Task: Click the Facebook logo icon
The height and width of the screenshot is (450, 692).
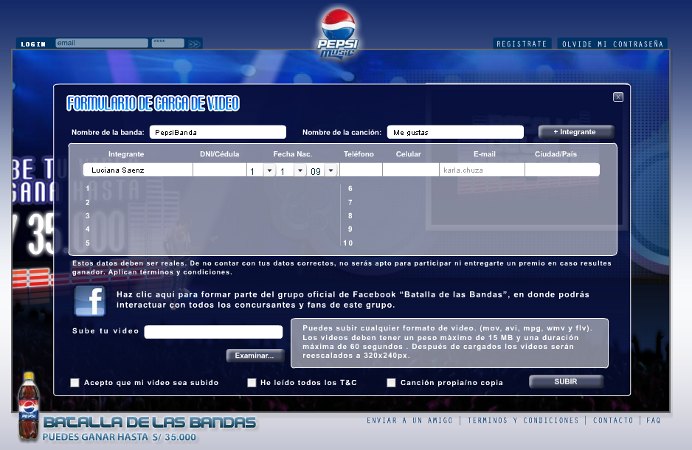Action: click(x=90, y=301)
